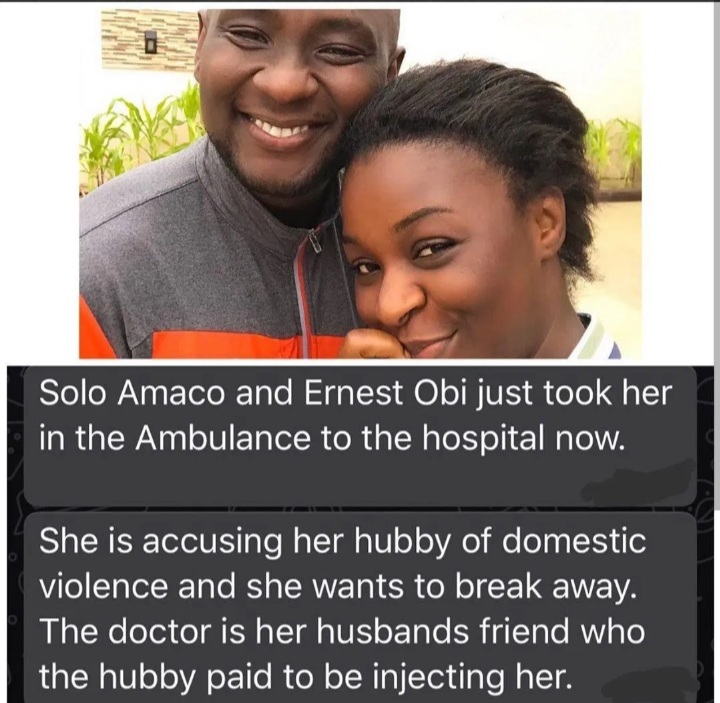Click the zipper pull on the man's jacket
This screenshot has width=720, height=703.
click(315, 242)
